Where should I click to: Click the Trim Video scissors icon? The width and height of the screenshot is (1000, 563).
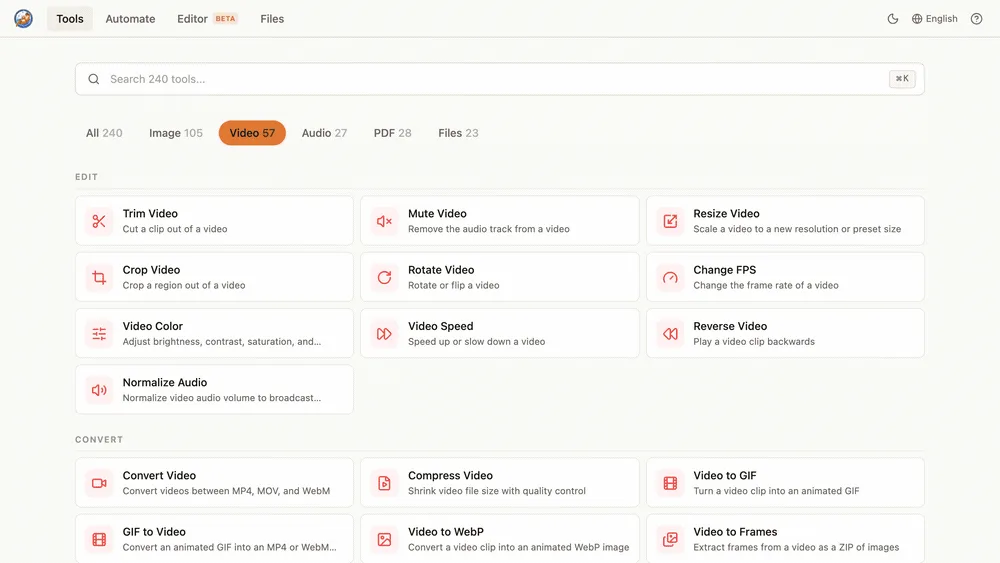99,221
